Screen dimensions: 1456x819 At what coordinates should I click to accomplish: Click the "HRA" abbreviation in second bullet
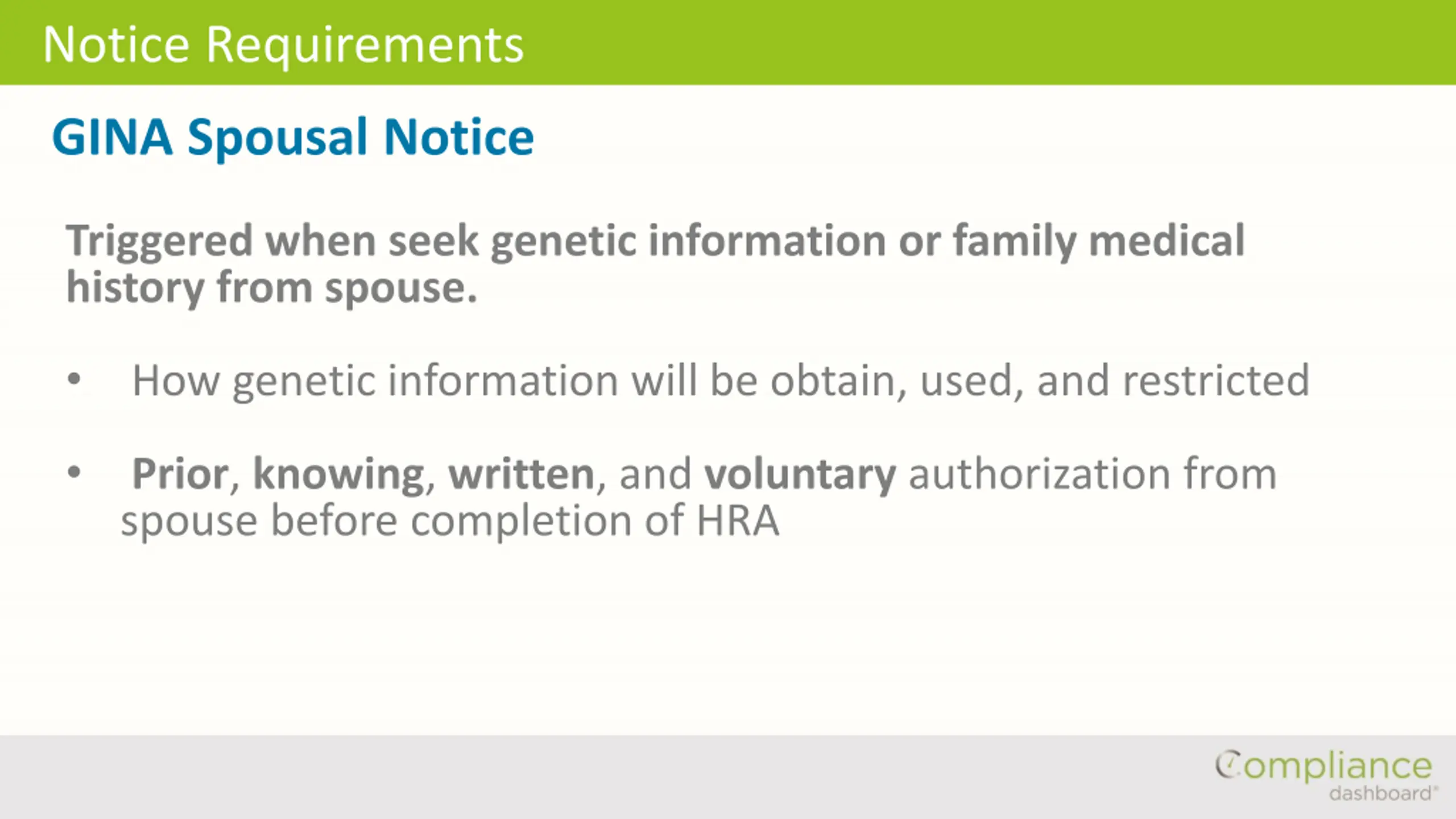click(x=738, y=520)
